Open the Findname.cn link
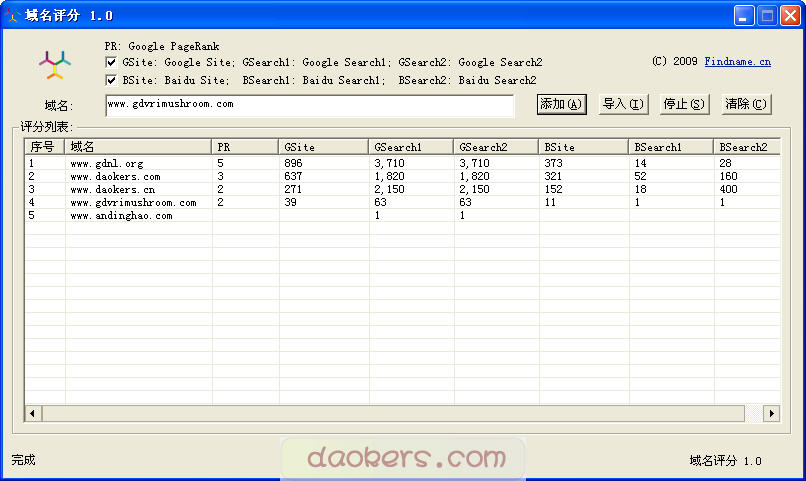Screen dimensions: 806x481 [x=738, y=62]
